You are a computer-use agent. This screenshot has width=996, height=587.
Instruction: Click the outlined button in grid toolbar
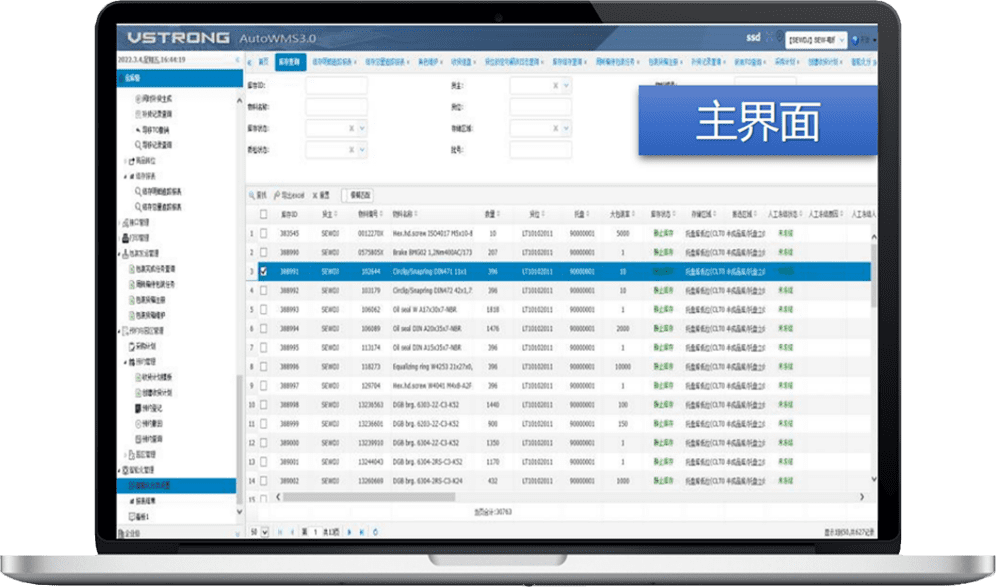pyautogui.click(x=359, y=195)
